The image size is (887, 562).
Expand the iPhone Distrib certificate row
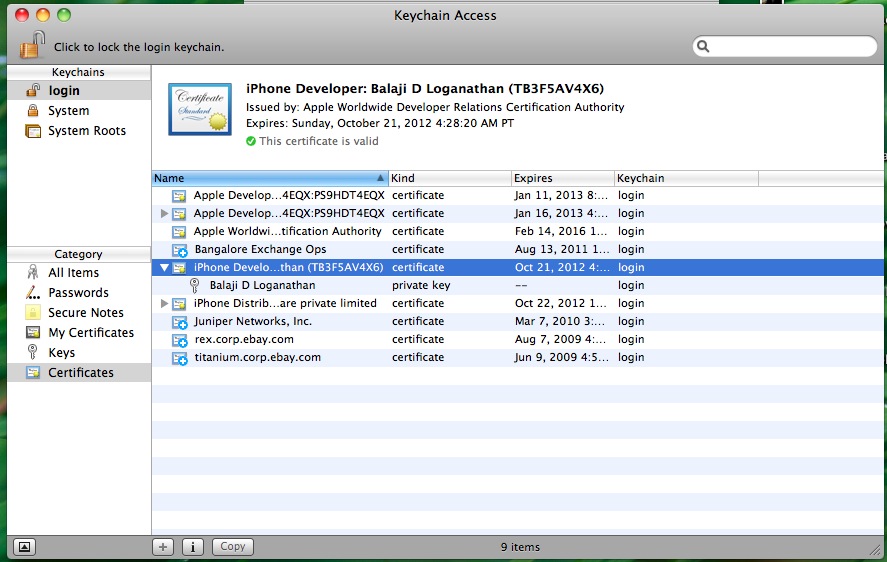tap(164, 303)
